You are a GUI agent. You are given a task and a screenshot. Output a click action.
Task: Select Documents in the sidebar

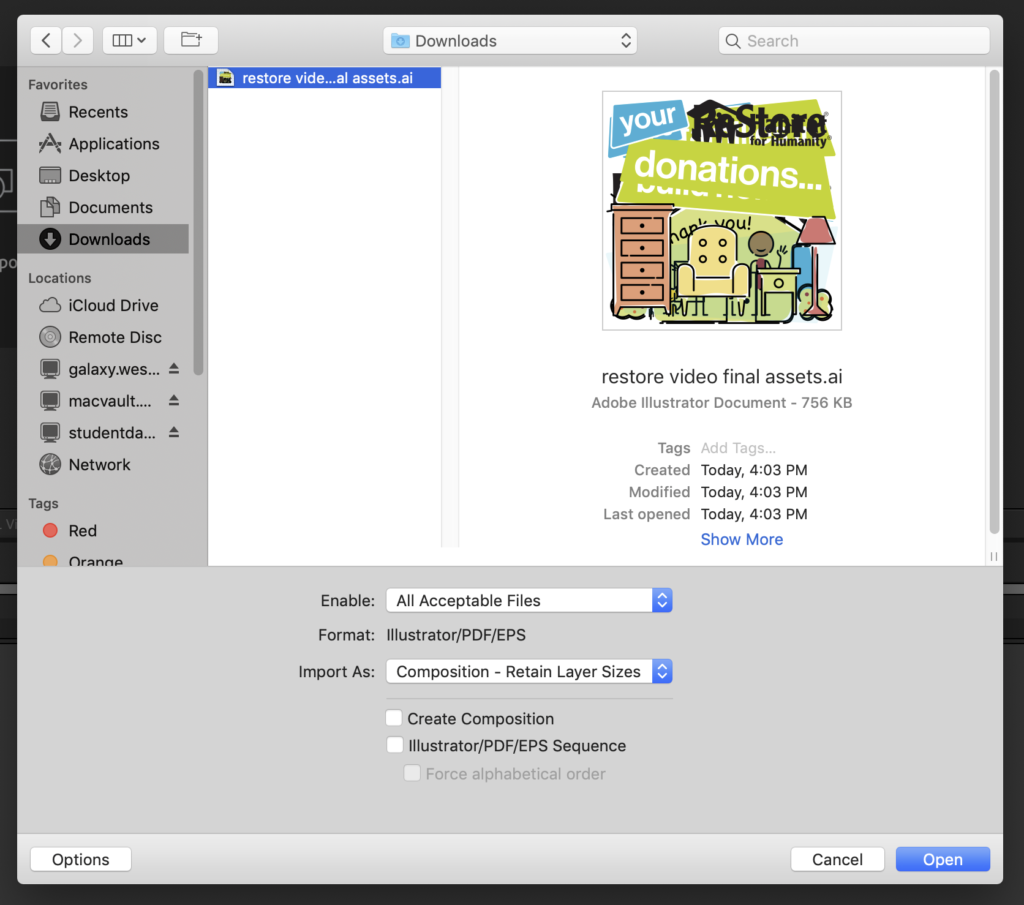coord(110,208)
